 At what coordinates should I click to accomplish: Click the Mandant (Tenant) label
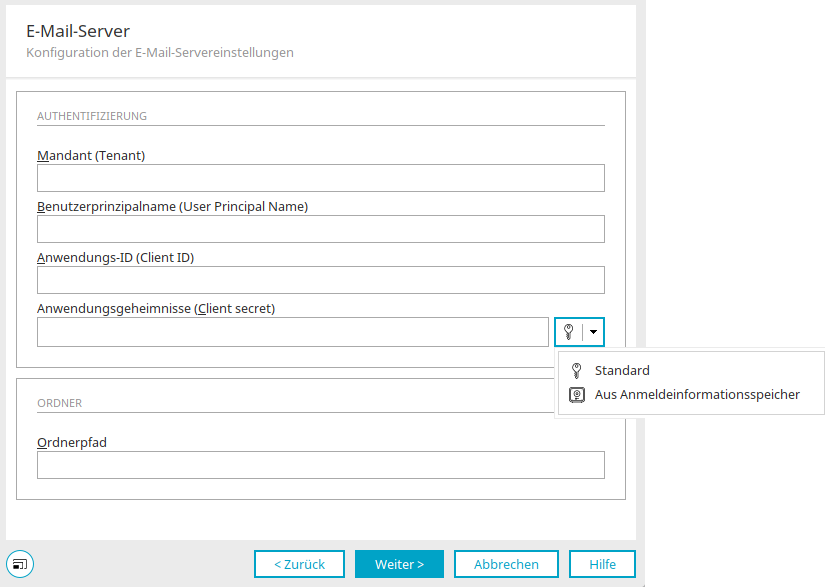91,156
